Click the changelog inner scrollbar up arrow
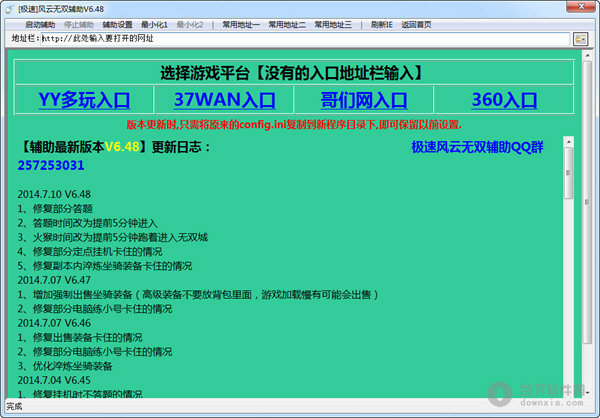 click(x=569, y=142)
